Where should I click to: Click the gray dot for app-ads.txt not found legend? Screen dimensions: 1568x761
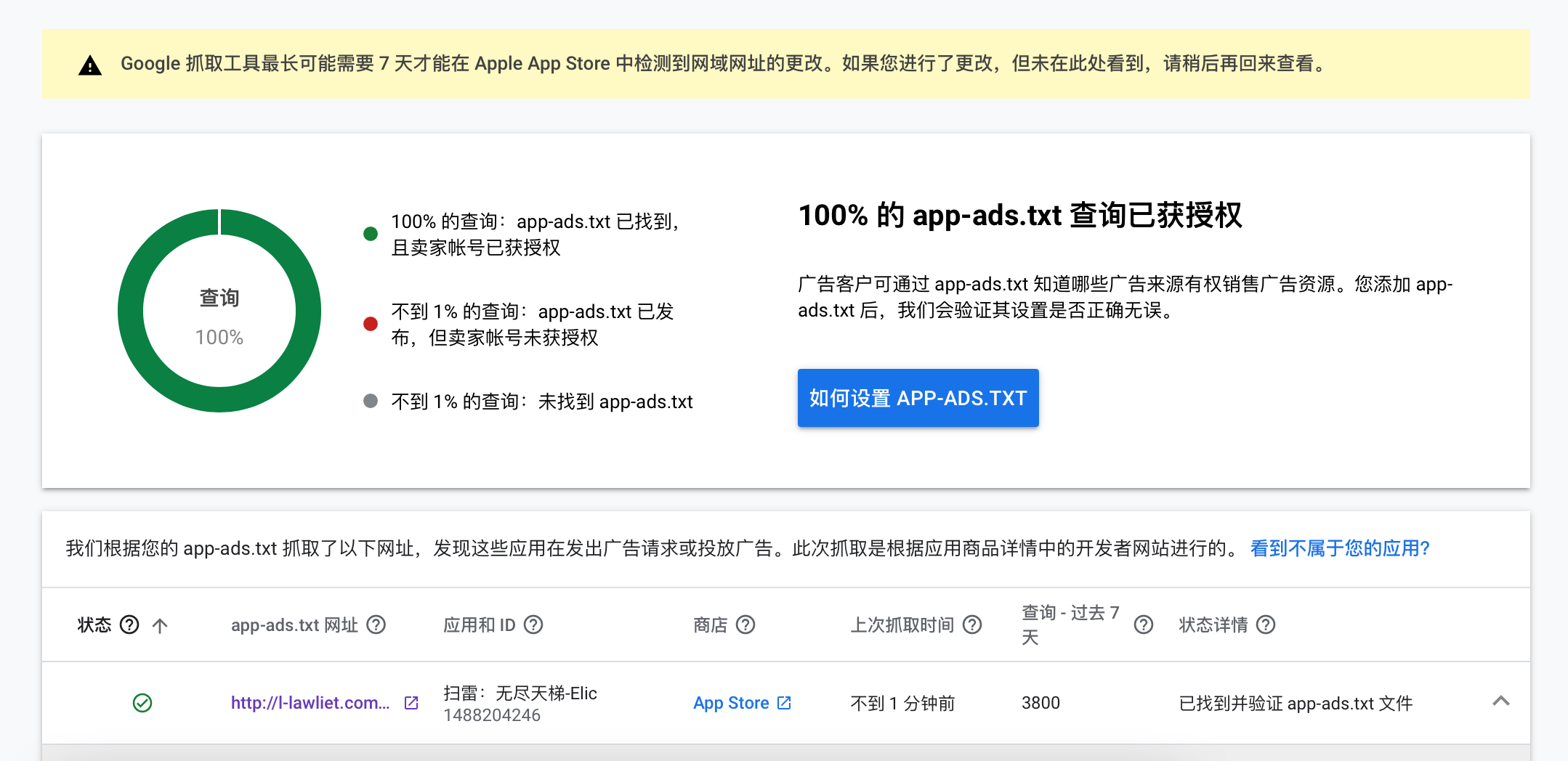[371, 401]
